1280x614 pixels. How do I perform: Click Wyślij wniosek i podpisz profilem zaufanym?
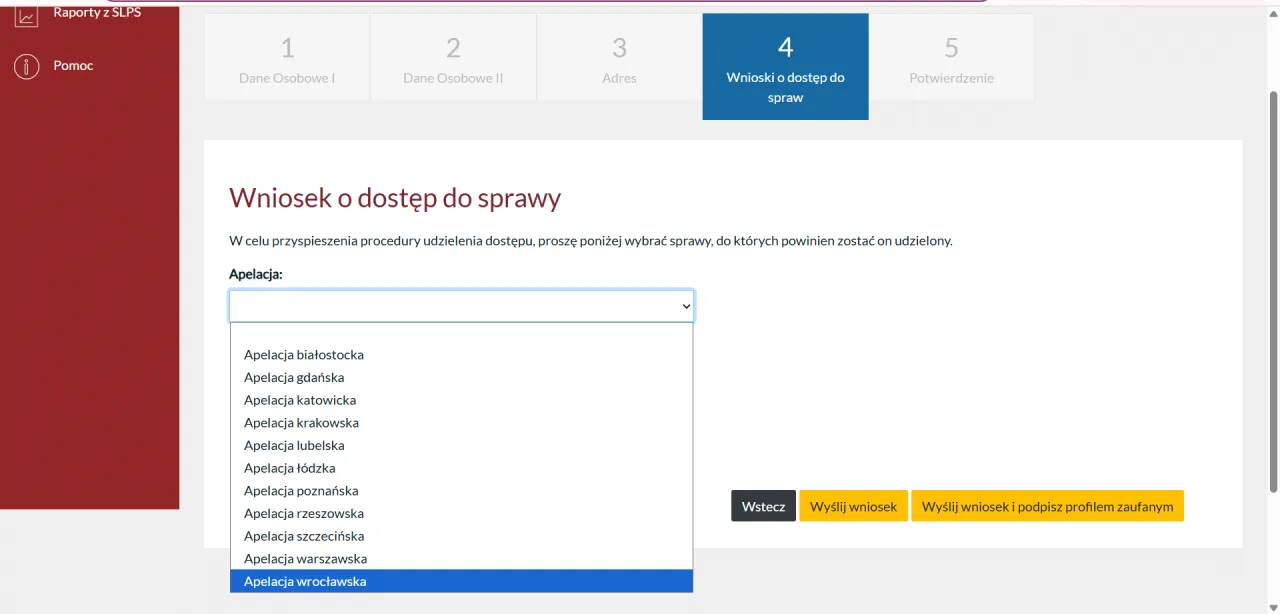(1047, 506)
